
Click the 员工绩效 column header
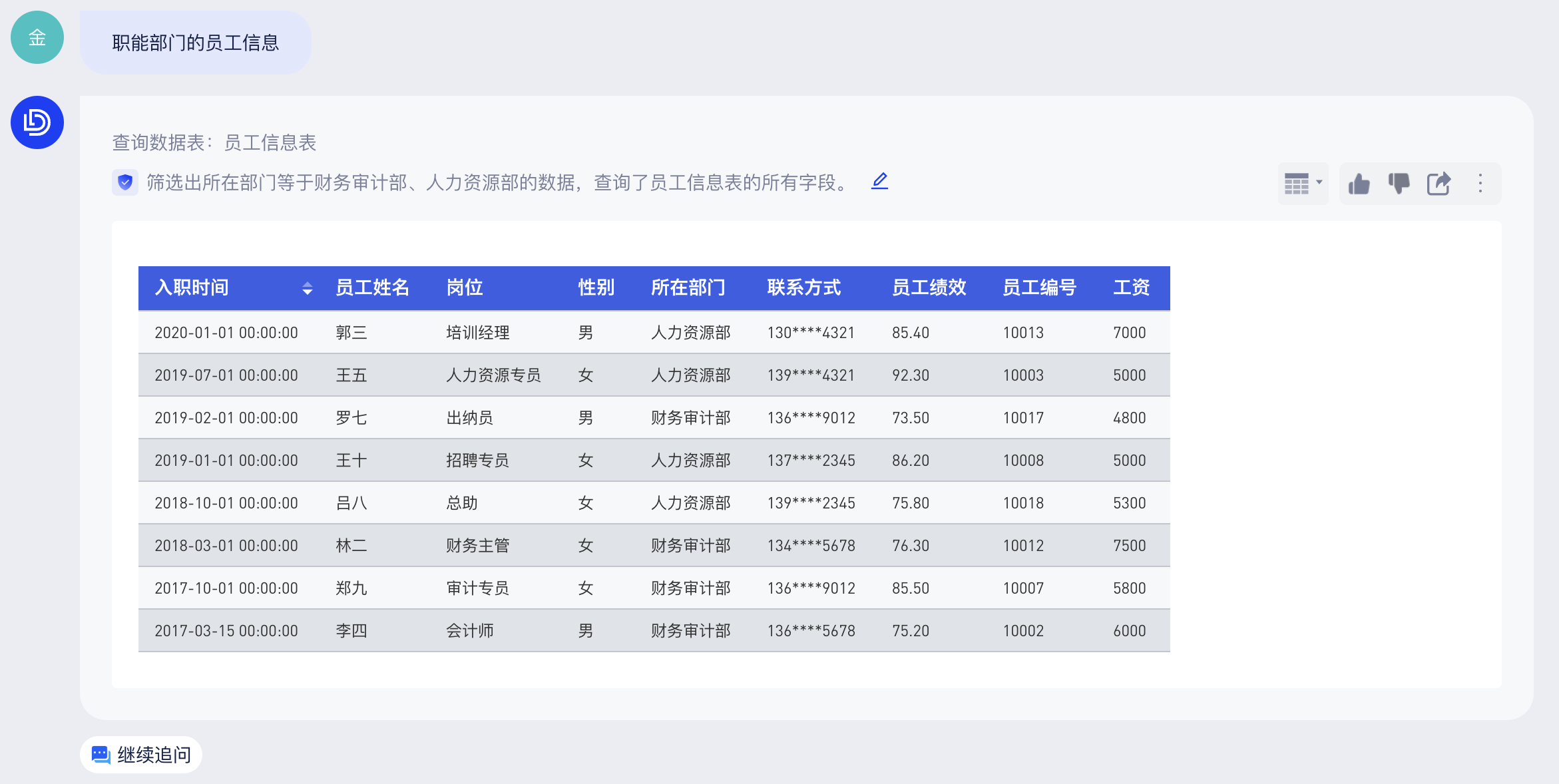click(x=929, y=288)
